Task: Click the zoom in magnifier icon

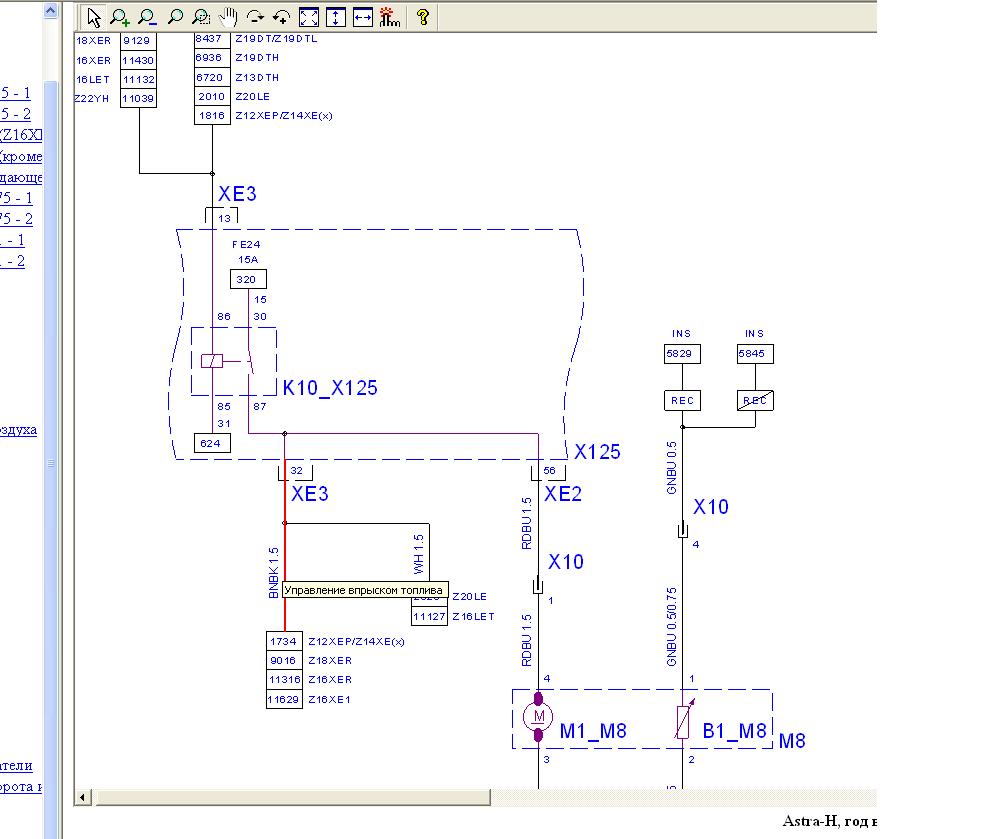Action: [x=120, y=17]
